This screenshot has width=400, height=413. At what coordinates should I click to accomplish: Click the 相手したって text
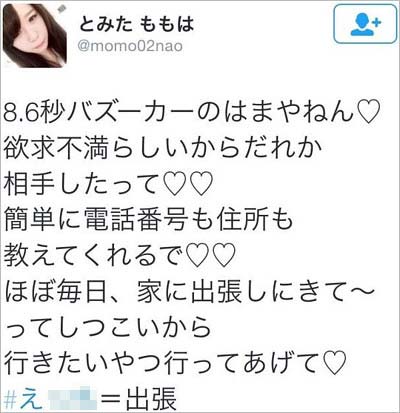pyautogui.click(x=80, y=184)
